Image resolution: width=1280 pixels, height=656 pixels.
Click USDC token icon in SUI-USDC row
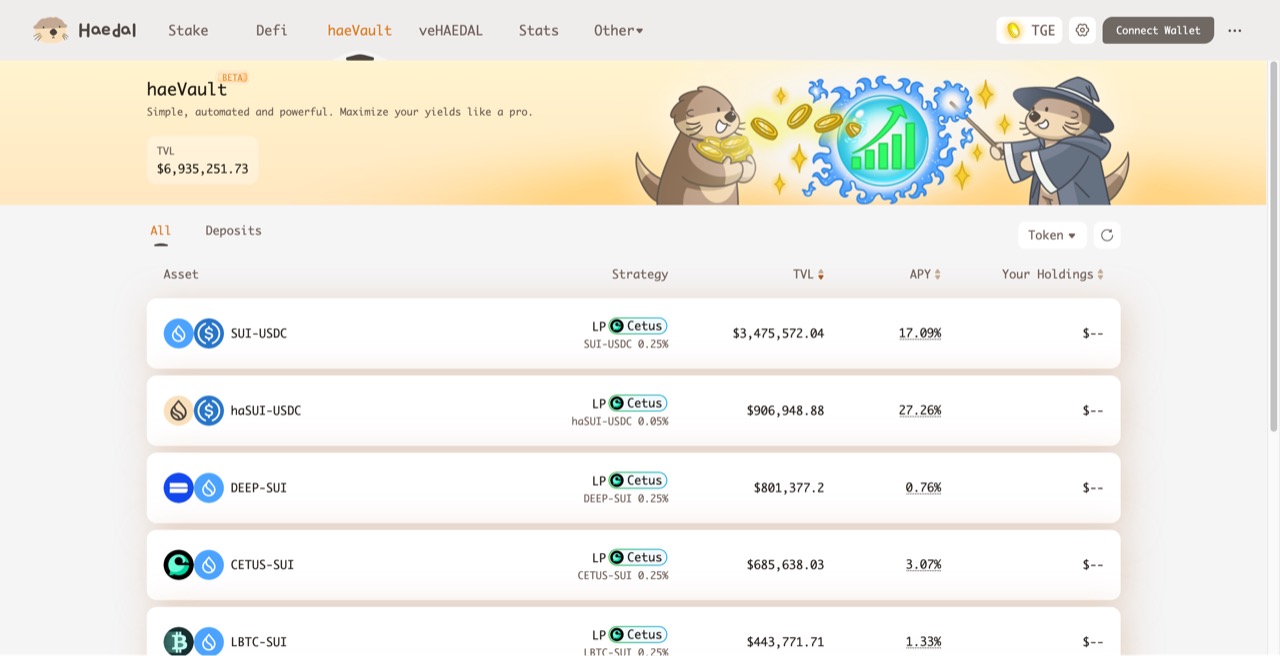[208, 333]
